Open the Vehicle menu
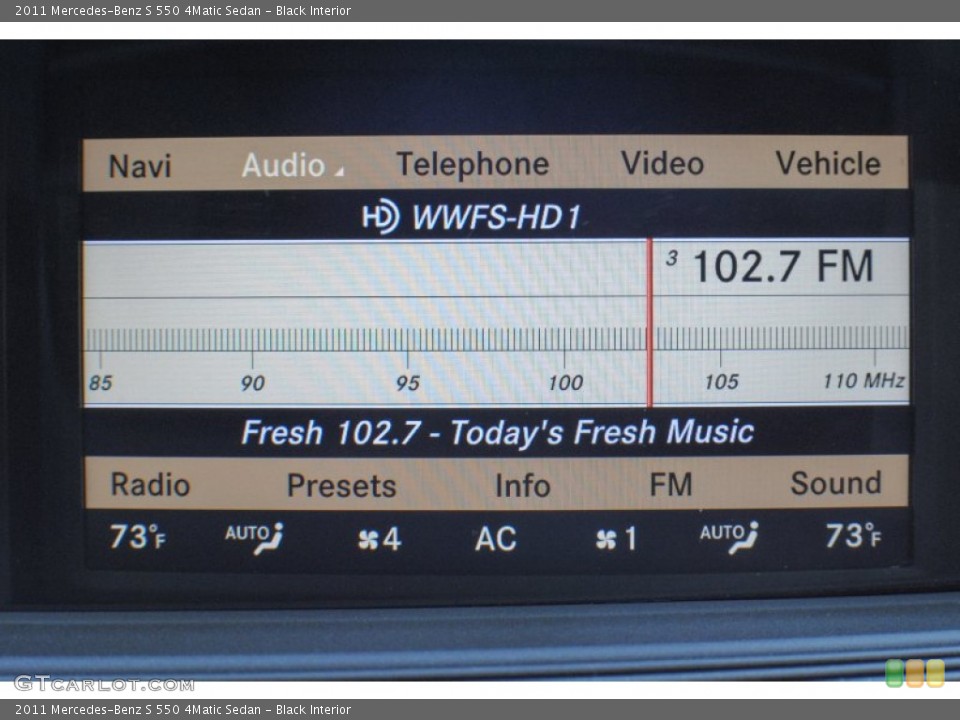 (x=828, y=163)
